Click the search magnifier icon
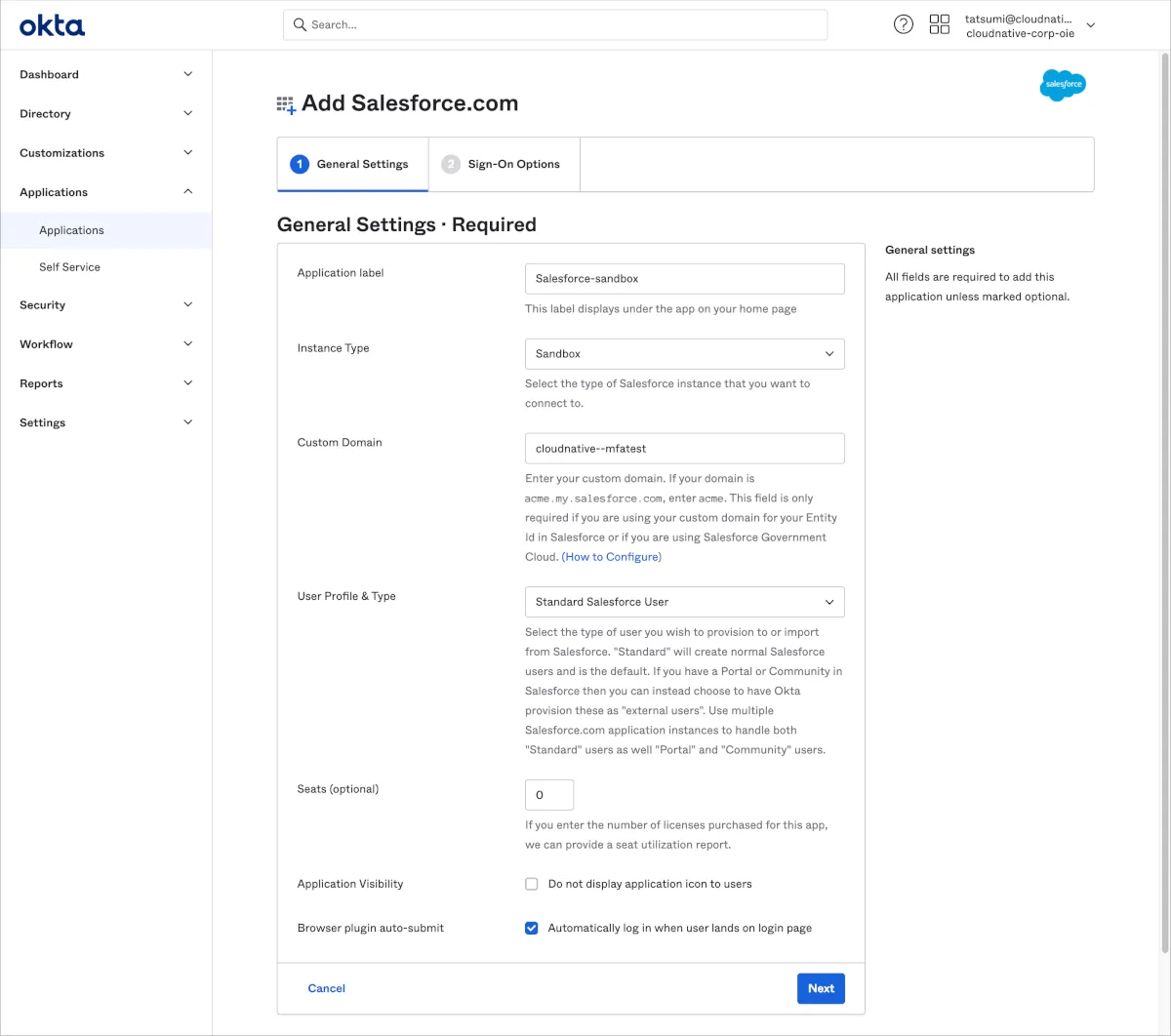Screen dimensions: 1171x1036 point(300,24)
